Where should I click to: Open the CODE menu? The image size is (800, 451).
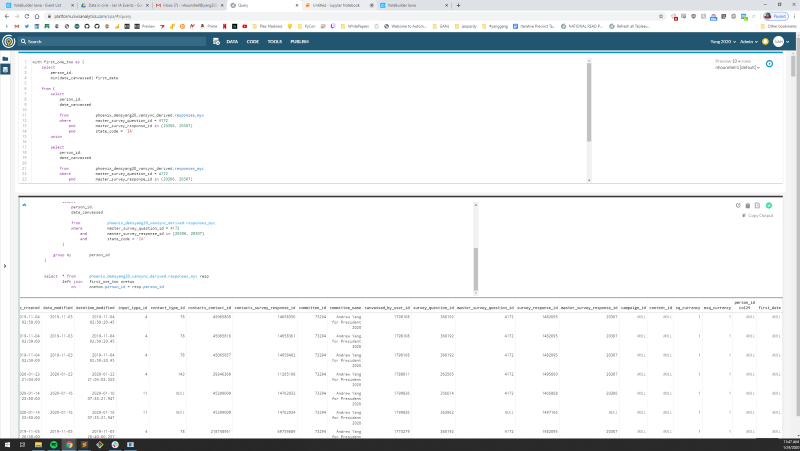pyautogui.click(x=252, y=41)
